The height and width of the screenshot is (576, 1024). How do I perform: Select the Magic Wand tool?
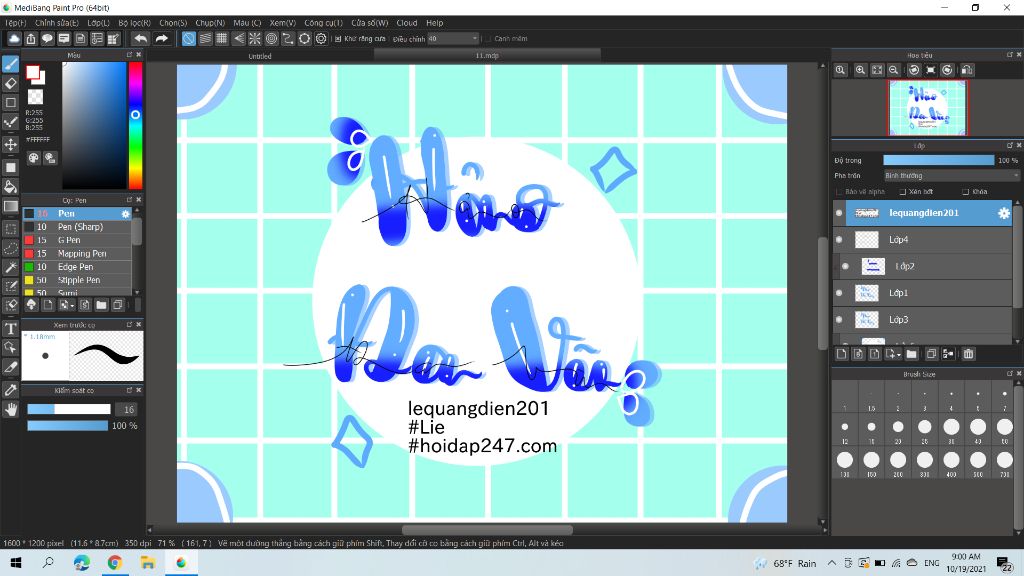pyautogui.click(x=10, y=267)
